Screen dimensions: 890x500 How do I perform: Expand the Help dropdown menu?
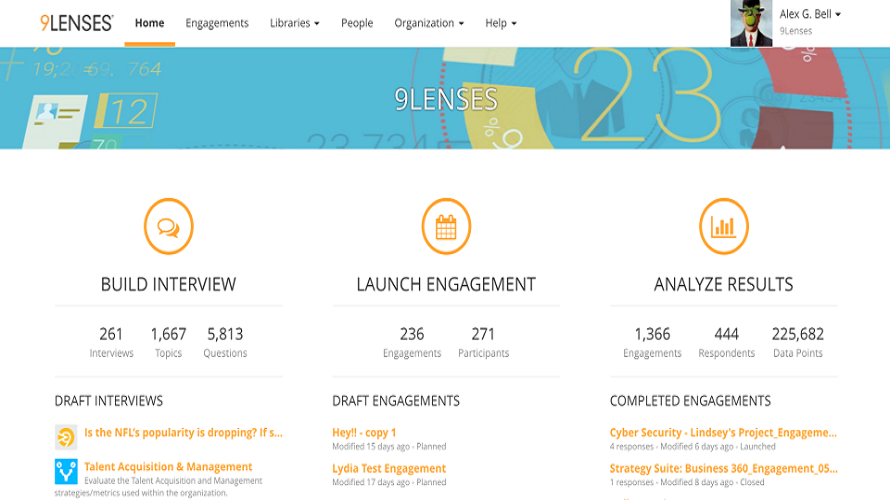(501, 23)
